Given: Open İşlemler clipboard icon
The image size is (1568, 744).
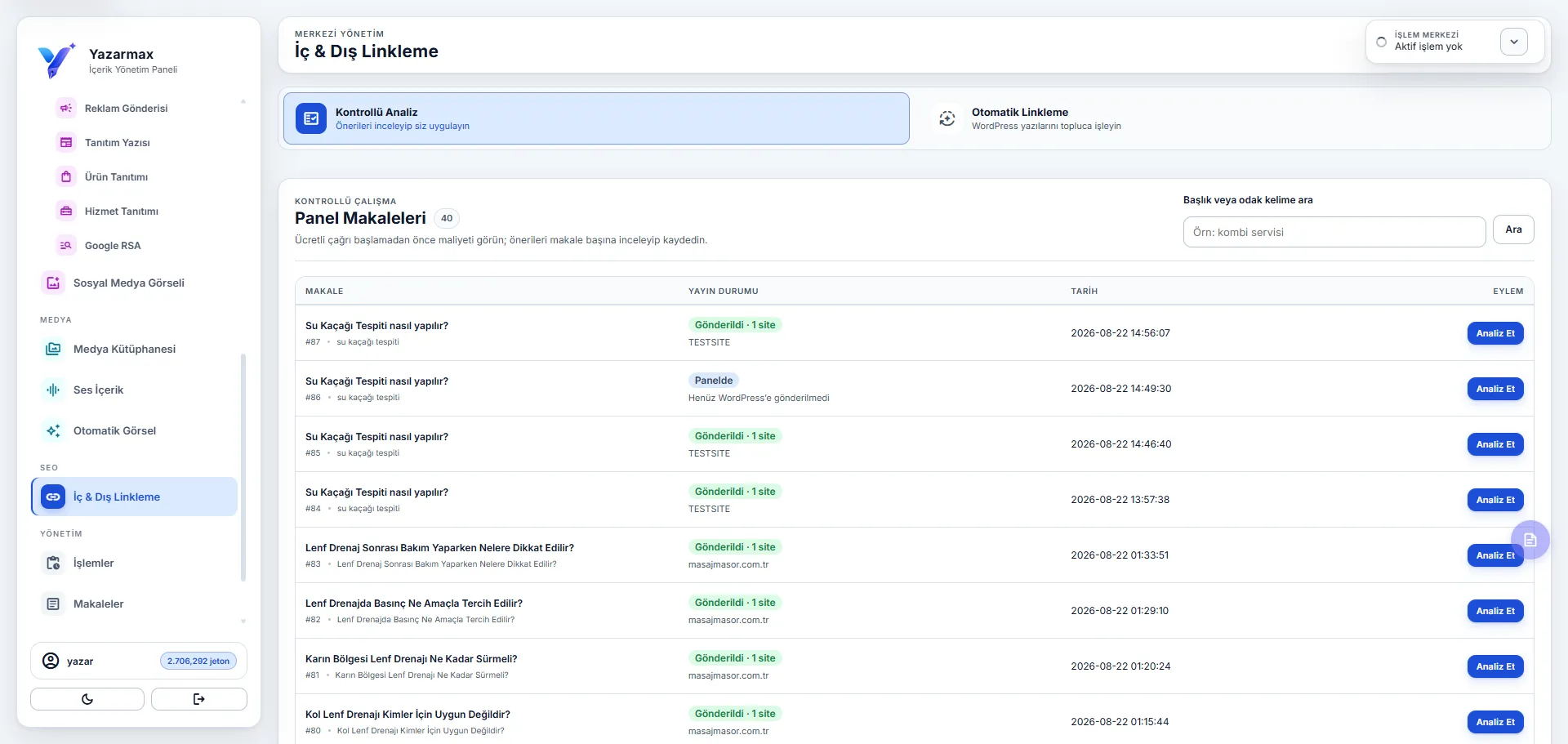Looking at the screenshot, I should coord(53,563).
